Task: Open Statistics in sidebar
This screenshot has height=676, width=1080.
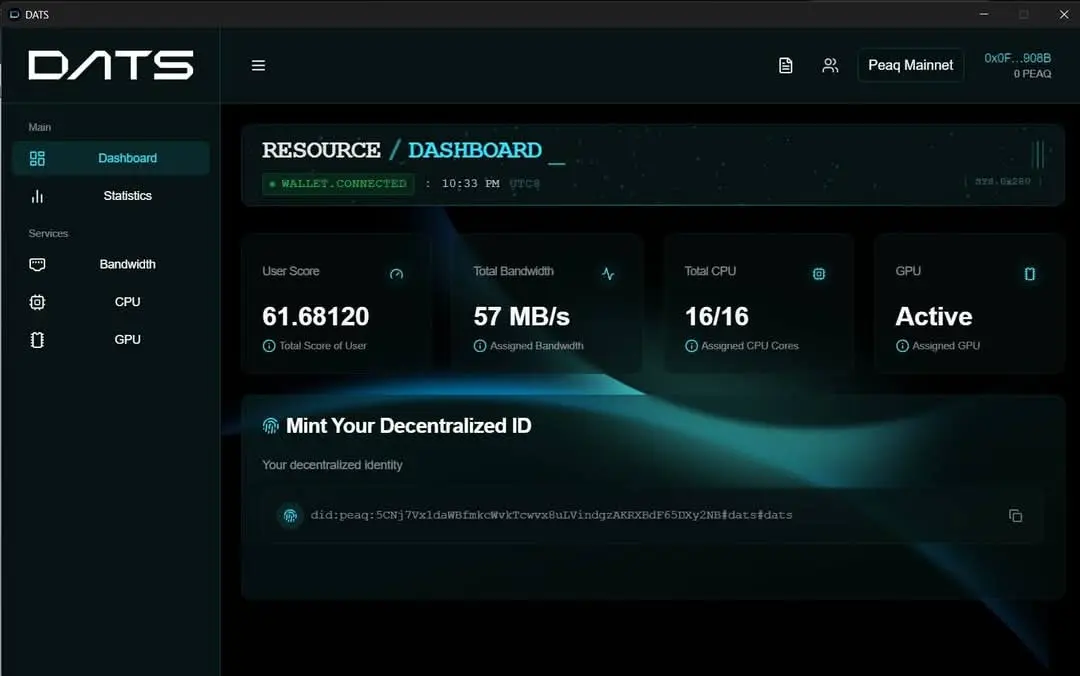Action: (111, 196)
